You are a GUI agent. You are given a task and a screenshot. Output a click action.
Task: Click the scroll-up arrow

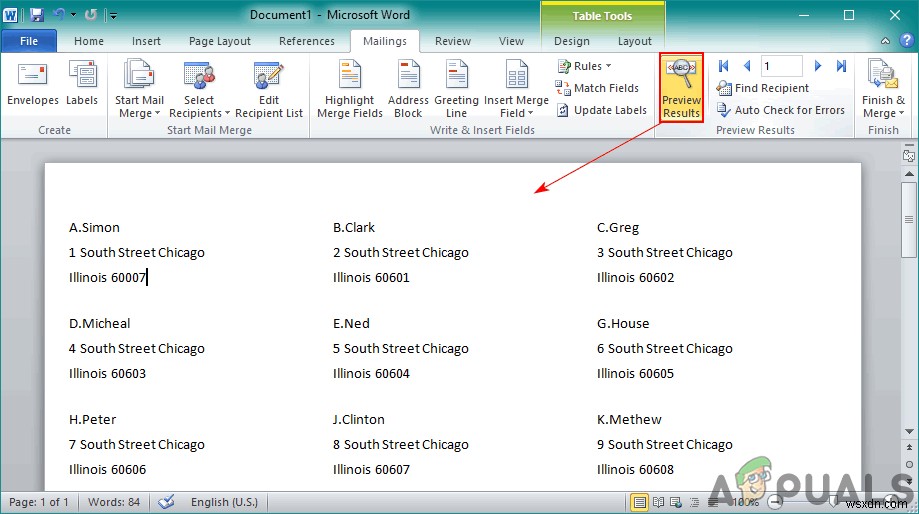click(909, 174)
